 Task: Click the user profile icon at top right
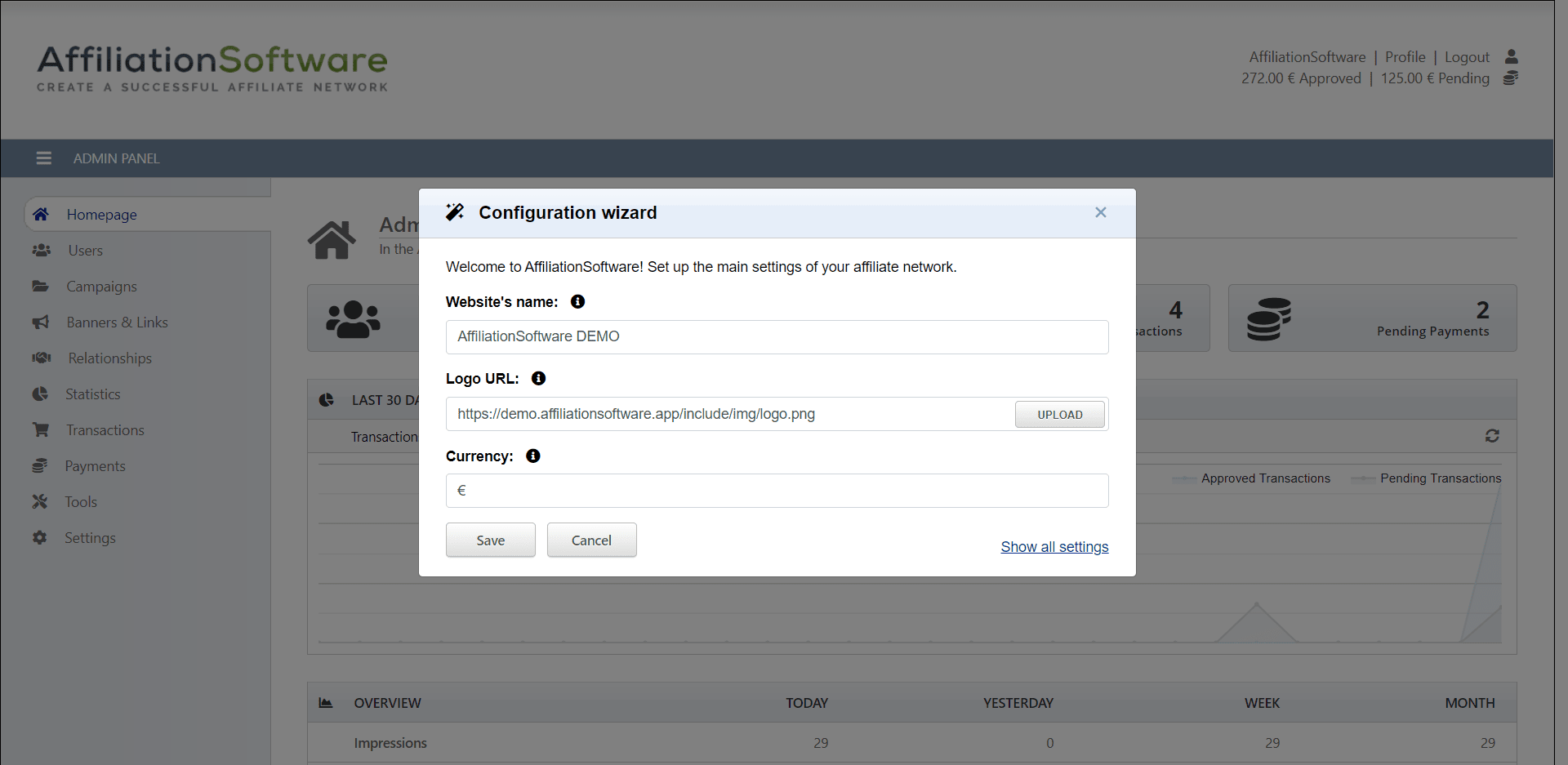point(1511,57)
